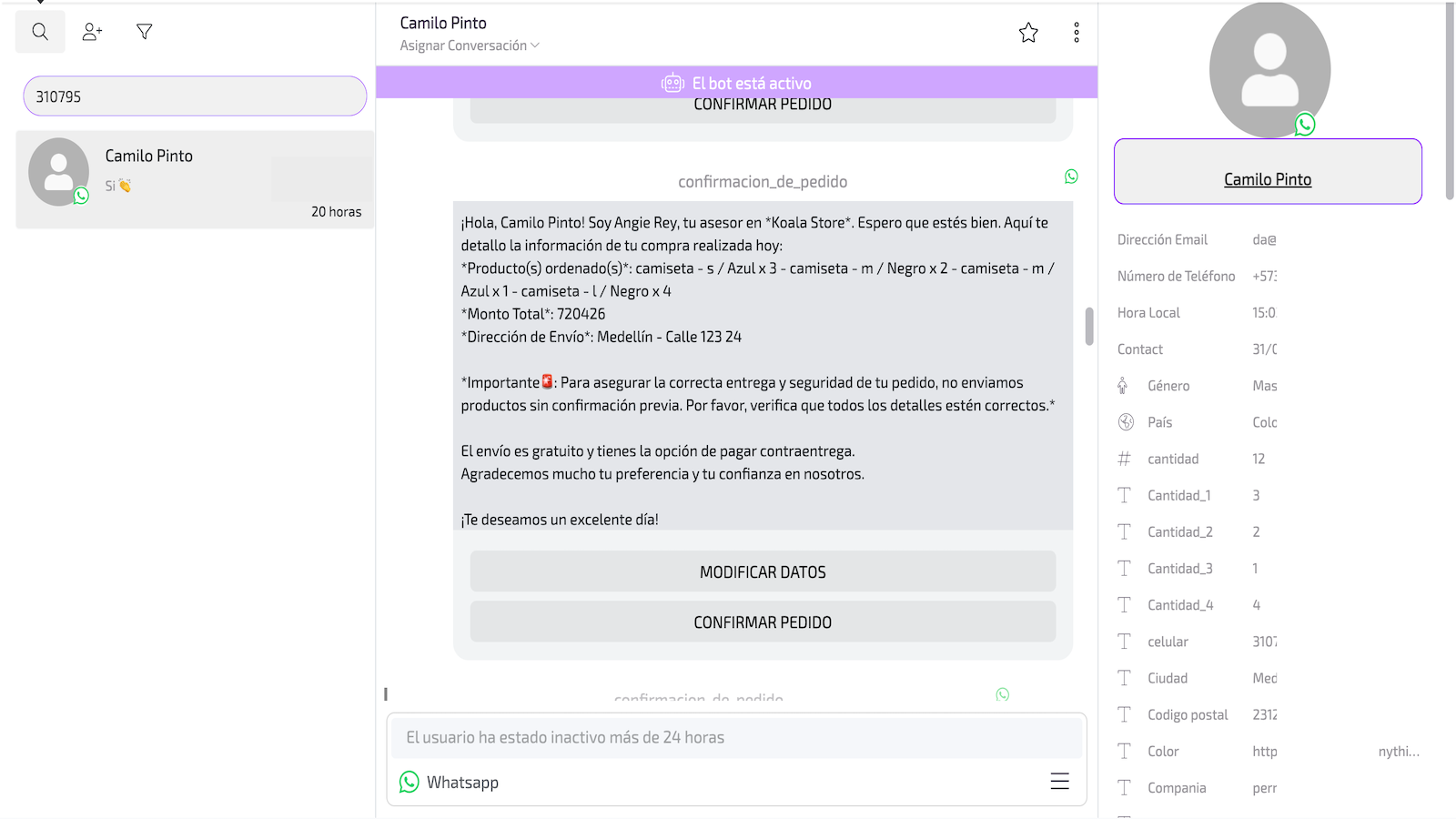The width and height of the screenshot is (1456, 819).
Task: Click WhatsApp icon beside confirmacion_de_pedido message
Action: (x=1071, y=177)
